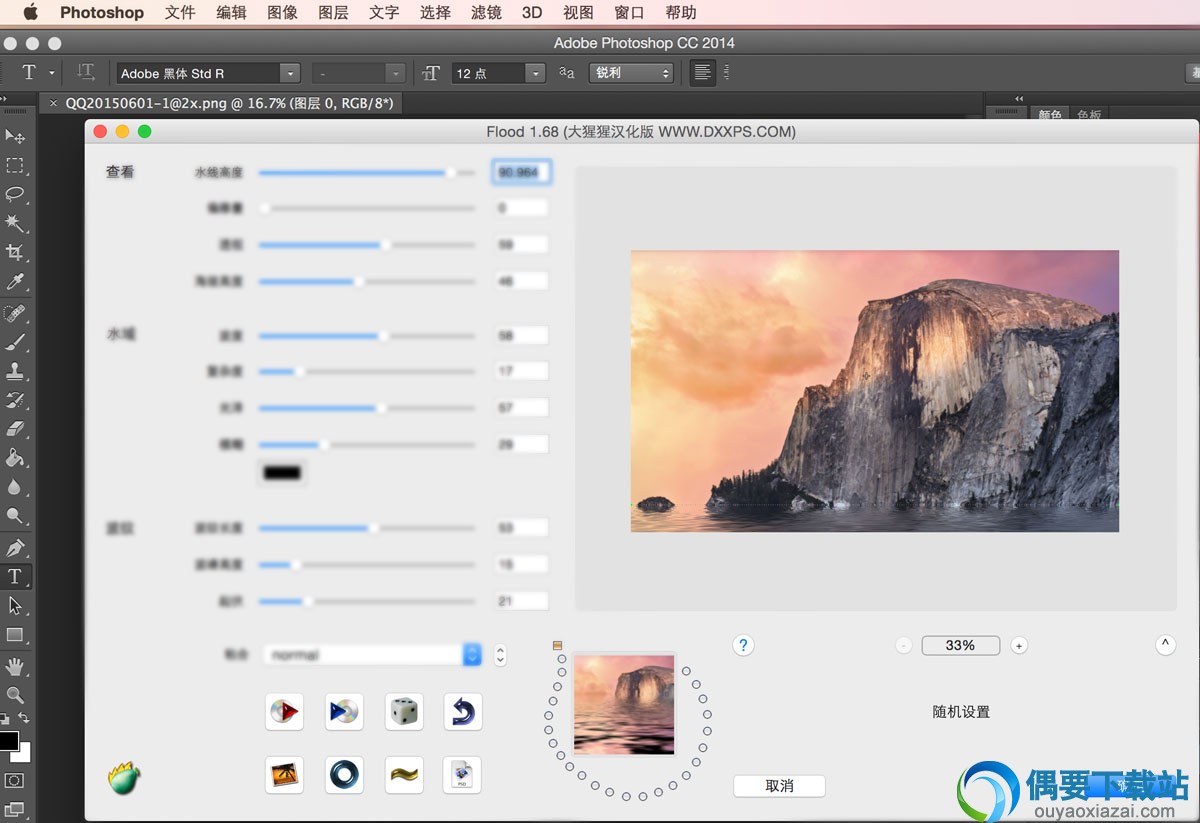Click the dark blue ring icon
The height and width of the screenshot is (823, 1200).
click(344, 775)
